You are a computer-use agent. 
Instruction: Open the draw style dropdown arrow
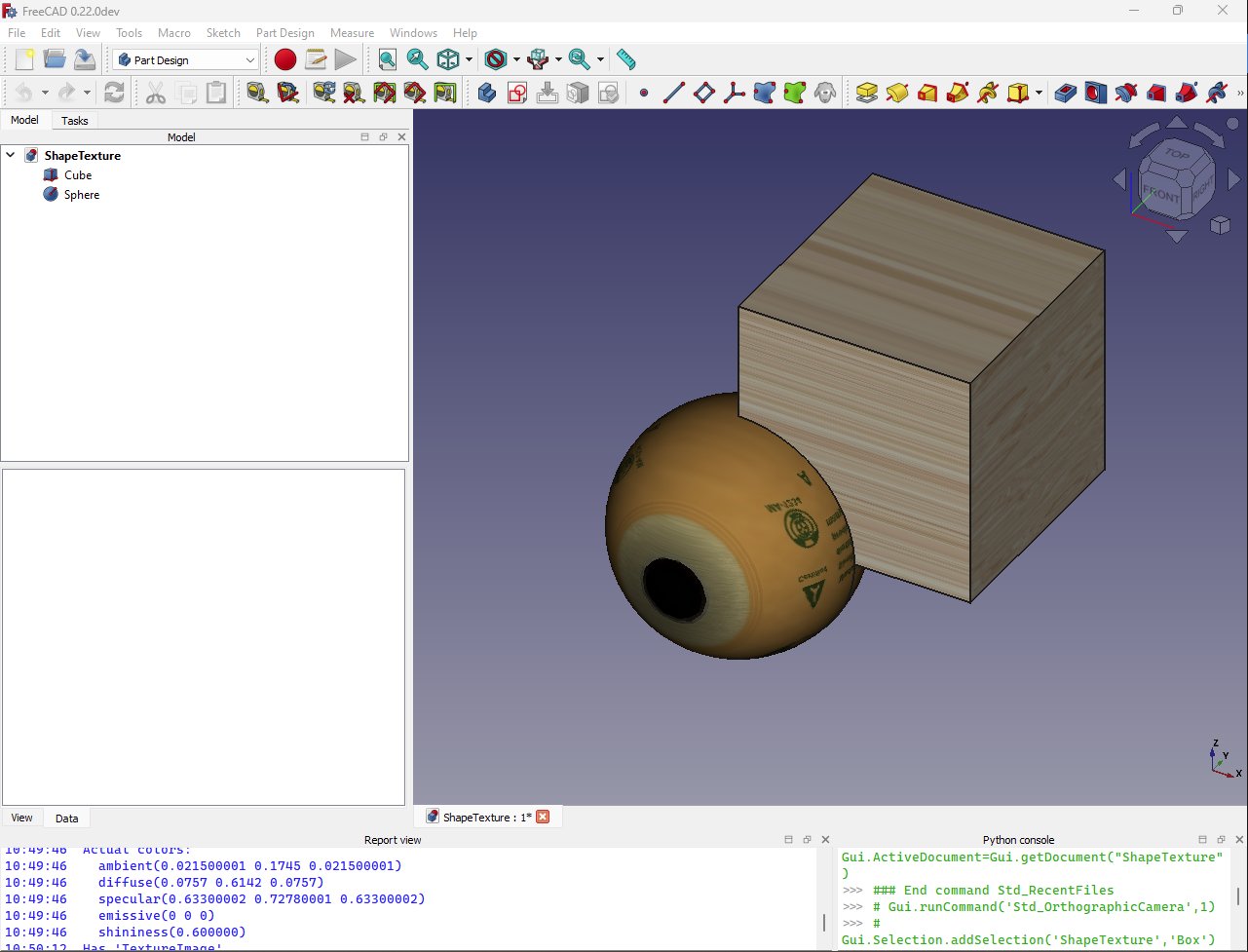pos(516,59)
